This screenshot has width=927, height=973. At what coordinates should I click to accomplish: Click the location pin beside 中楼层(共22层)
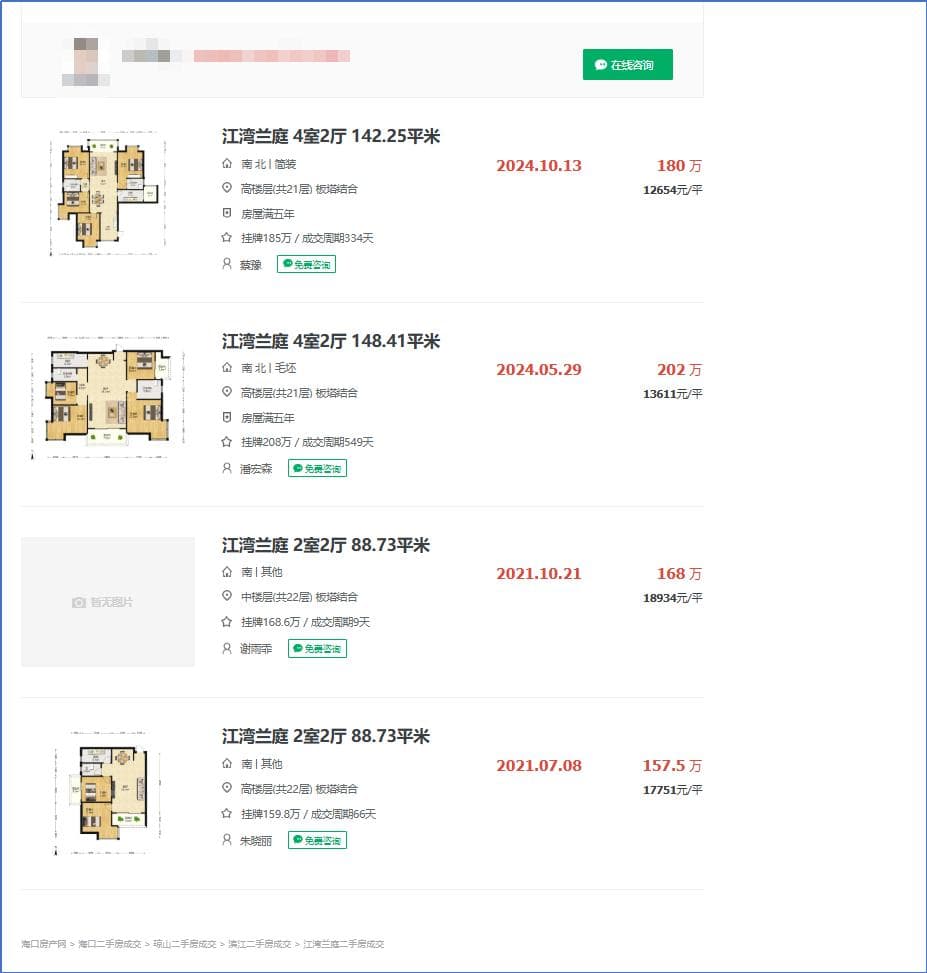tap(227, 597)
